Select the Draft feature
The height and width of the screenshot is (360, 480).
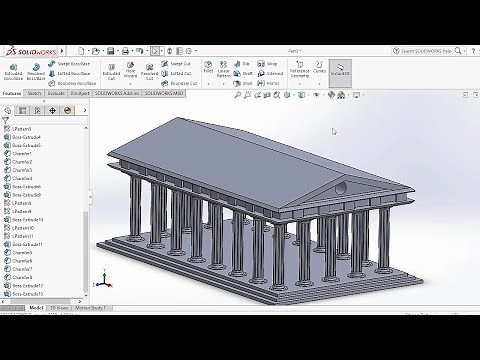[243, 73]
